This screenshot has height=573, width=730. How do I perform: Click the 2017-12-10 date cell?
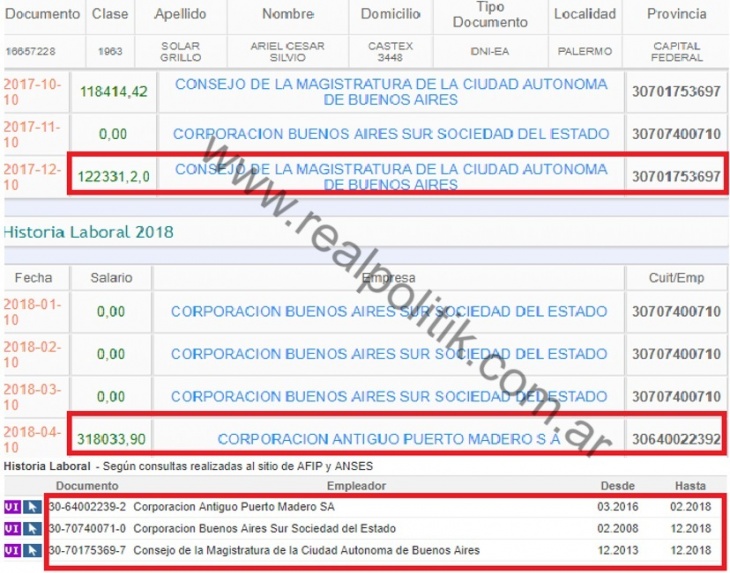[x=32, y=176]
